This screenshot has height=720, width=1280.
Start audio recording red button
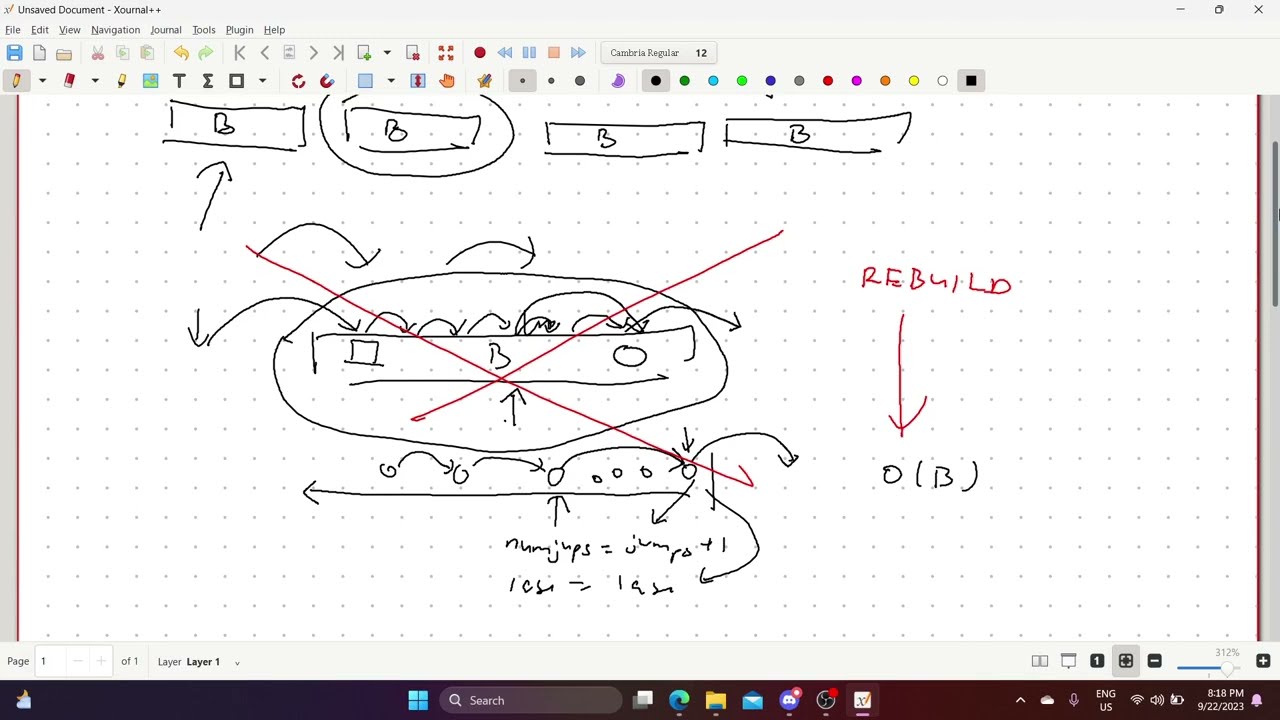click(480, 53)
